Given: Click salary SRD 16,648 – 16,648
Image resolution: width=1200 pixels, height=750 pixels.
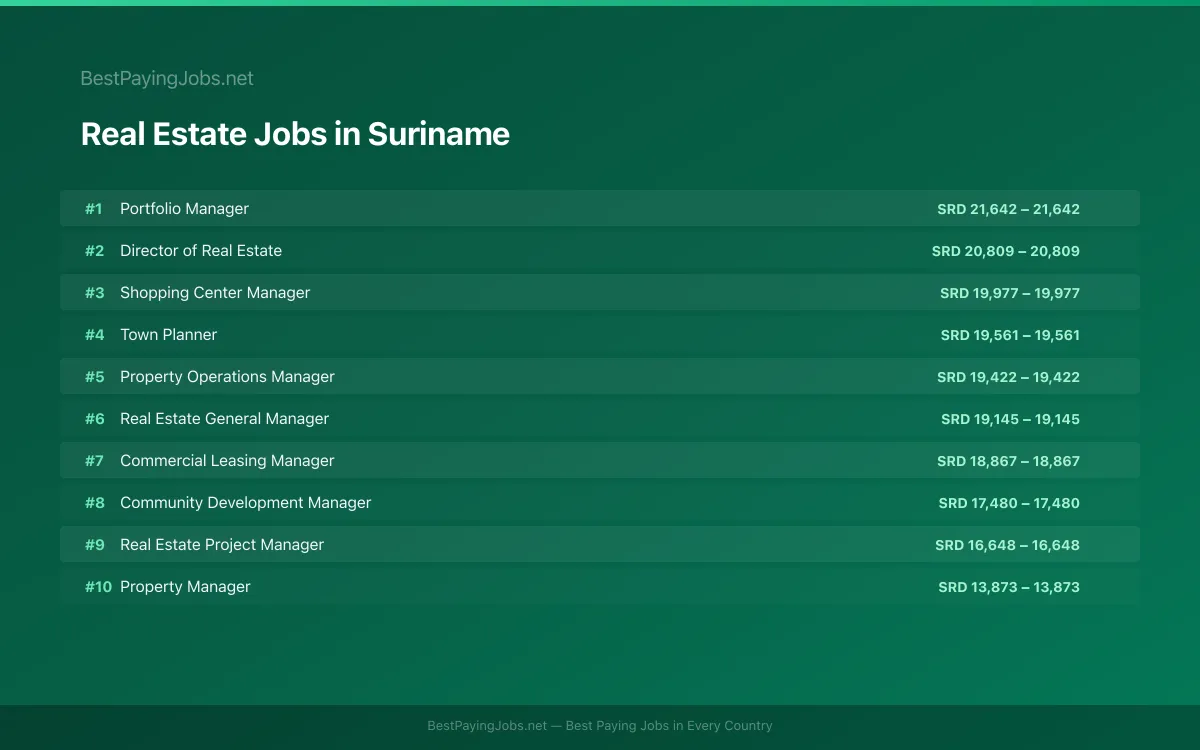Looking at the screenshot, I should tap(1007, 545).
